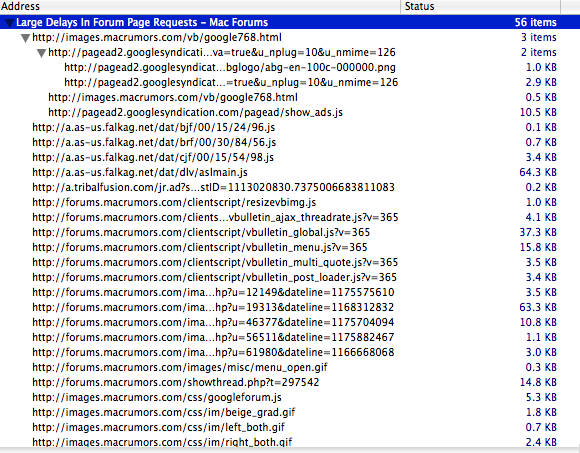Image resolution: width=580 pixels, height=453 pixels.
Task: Collapse the pagead2.googlesyndicati 2 items node
Action: click(x=41, y=53)
